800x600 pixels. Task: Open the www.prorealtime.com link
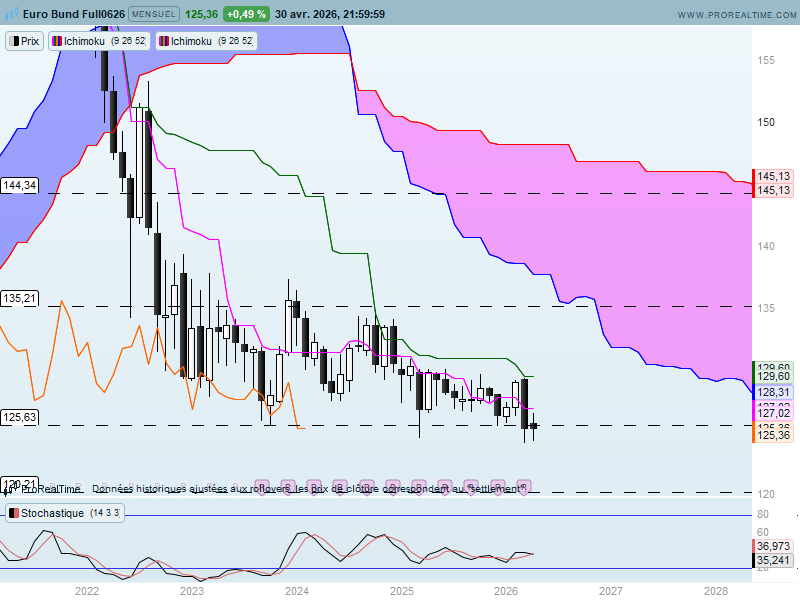tap(737, 15)
